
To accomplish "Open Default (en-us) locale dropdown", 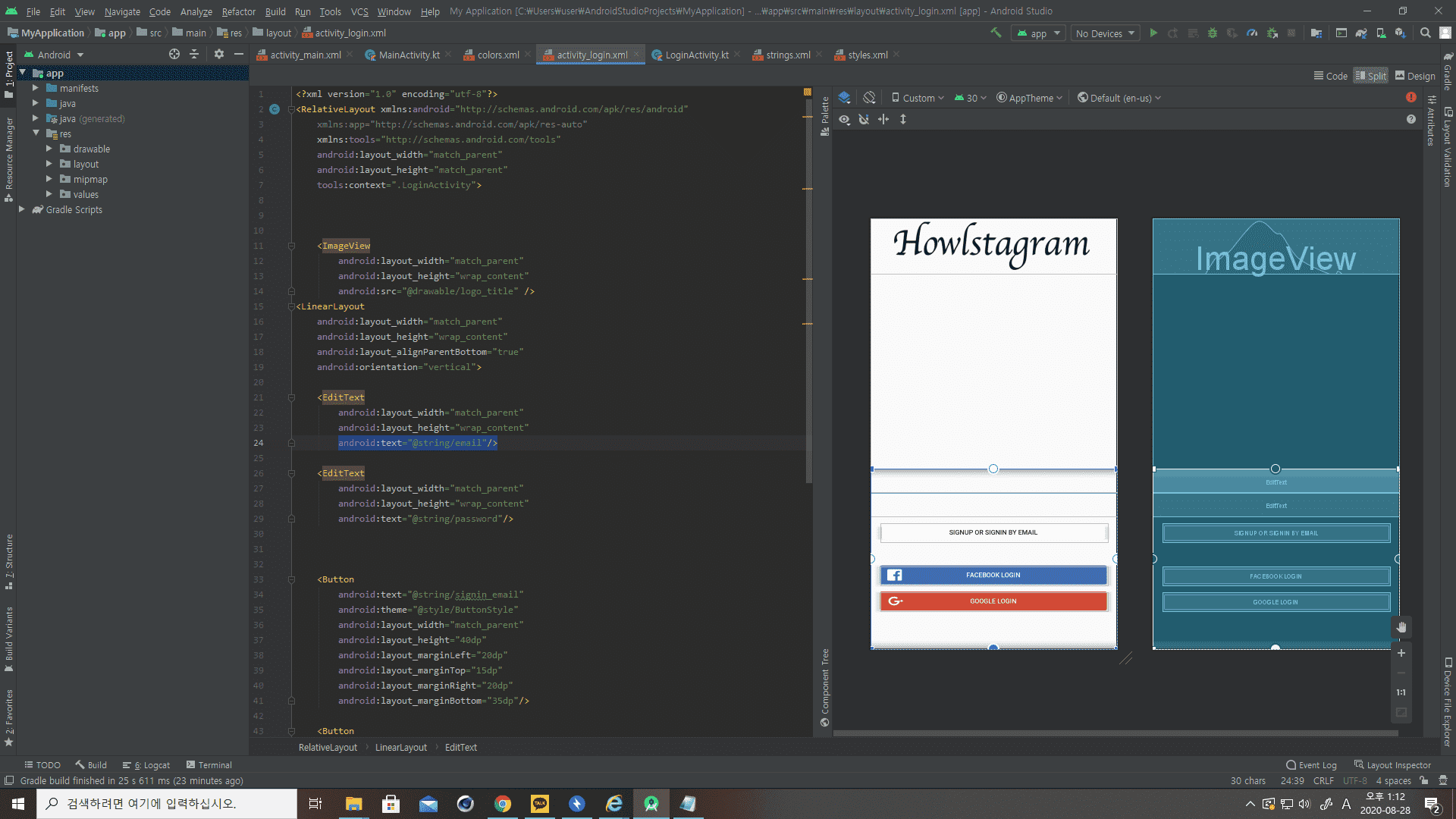I will (x=1119, y=98).
